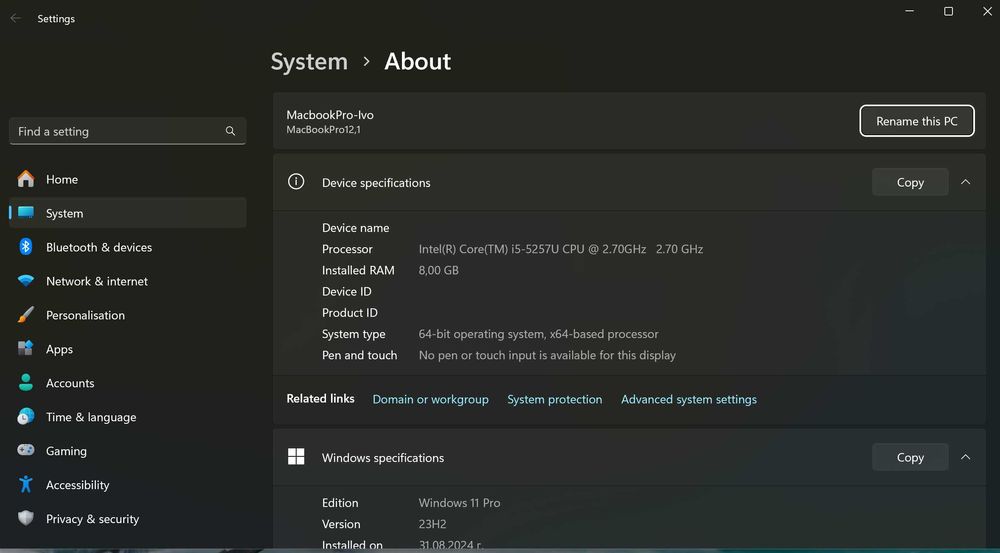This screenshot has width=1000, height=553.
Task: Minimize the Settings window
Action: point(909,11)
